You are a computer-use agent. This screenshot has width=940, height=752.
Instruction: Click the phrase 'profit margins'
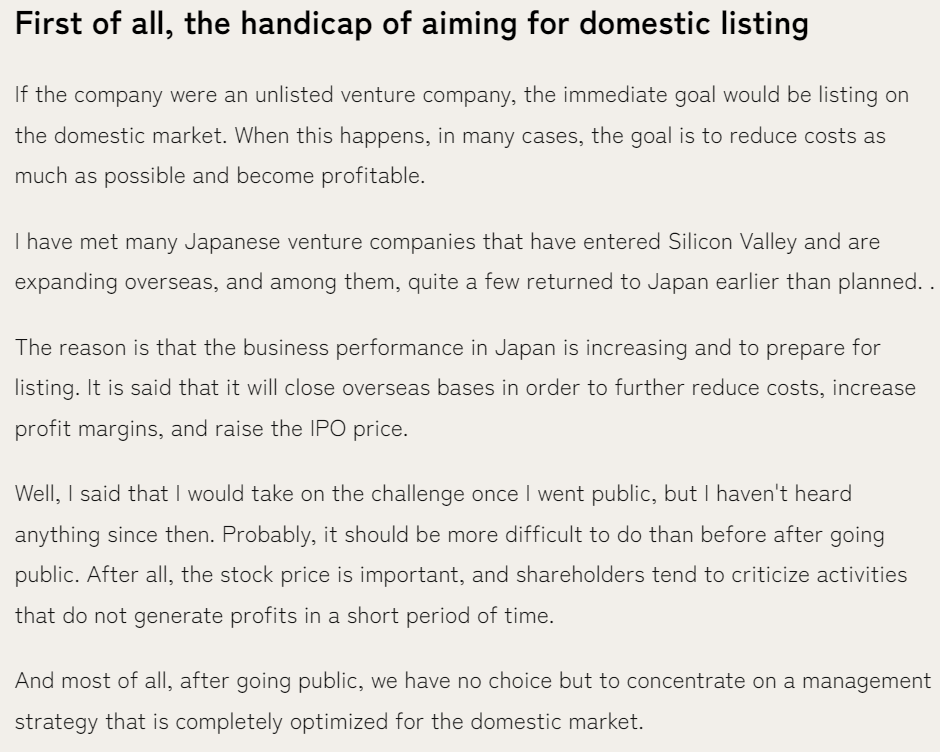point(88,429)
